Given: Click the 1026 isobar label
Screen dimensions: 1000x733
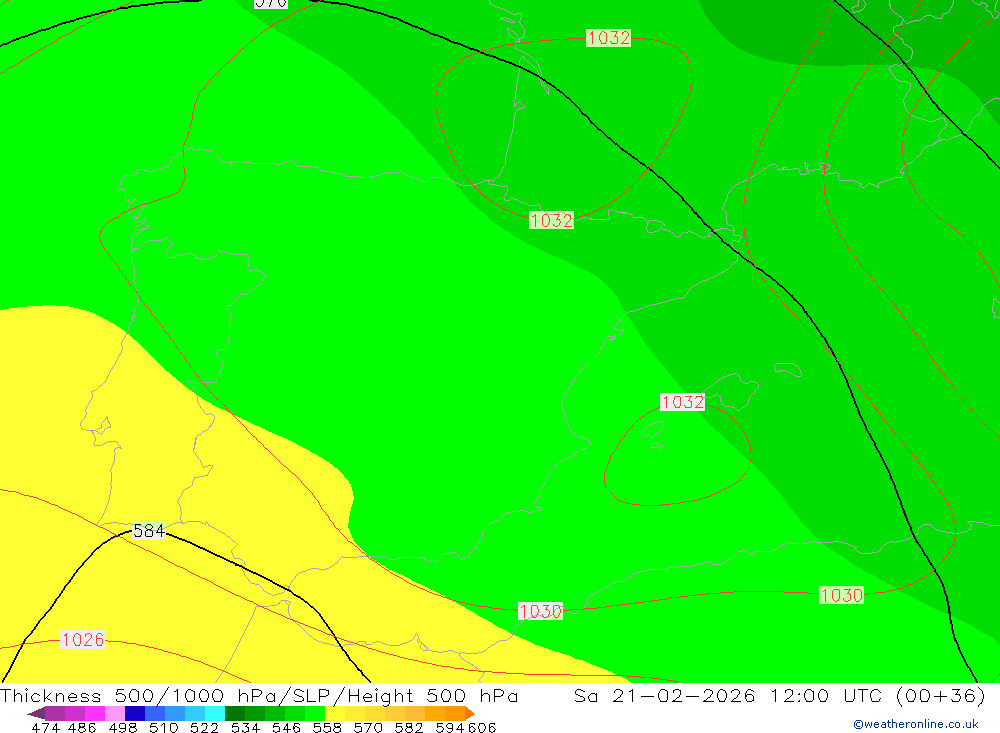Looking at the screenshot, I should coord(82,640).
